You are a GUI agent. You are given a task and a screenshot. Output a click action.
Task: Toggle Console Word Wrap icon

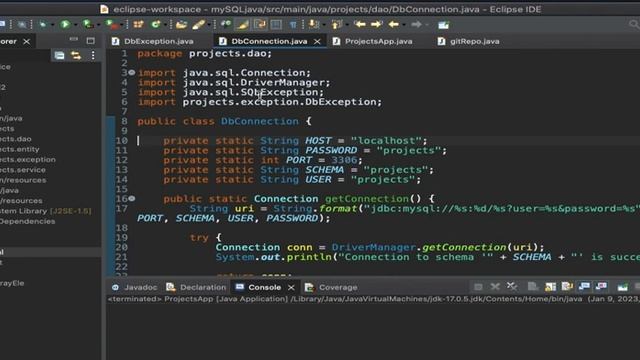pos(567,287)
